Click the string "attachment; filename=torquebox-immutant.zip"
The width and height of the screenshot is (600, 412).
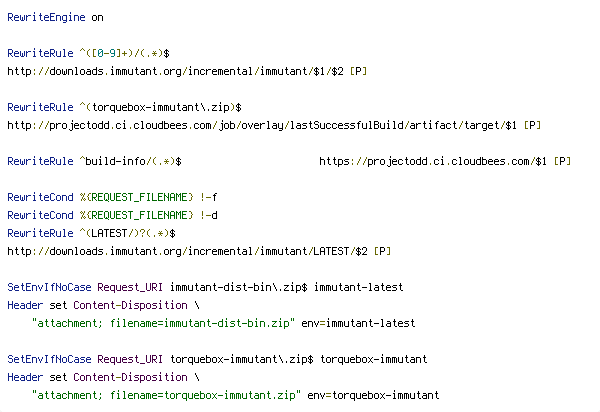[166, 395]
